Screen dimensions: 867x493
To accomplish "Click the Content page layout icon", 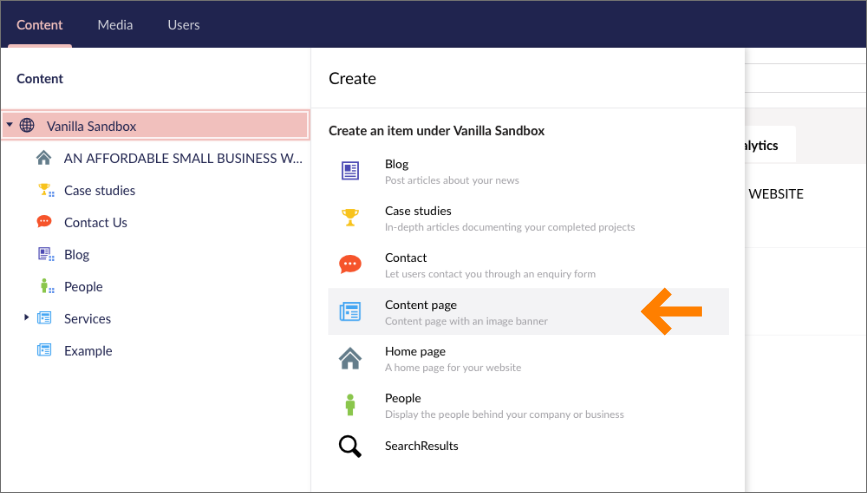I will pyautogui.click(x=350, y=312).
